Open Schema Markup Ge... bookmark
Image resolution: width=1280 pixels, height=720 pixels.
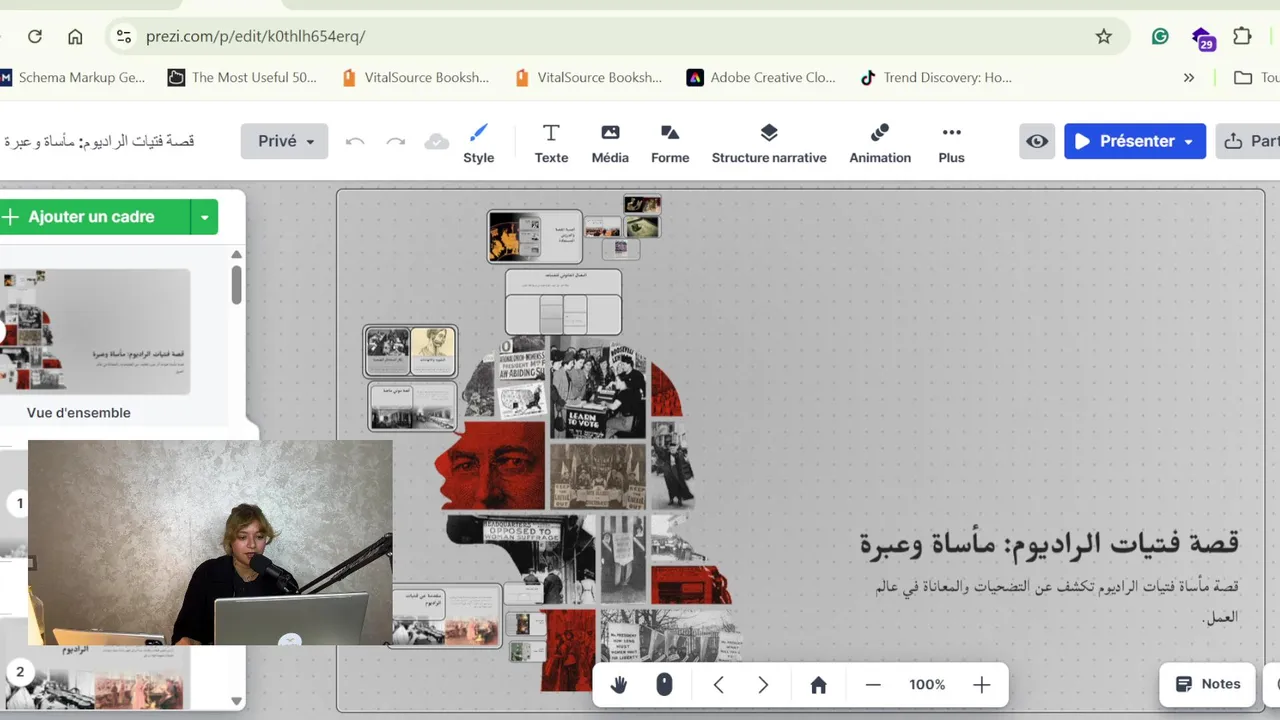coord(72,77)
